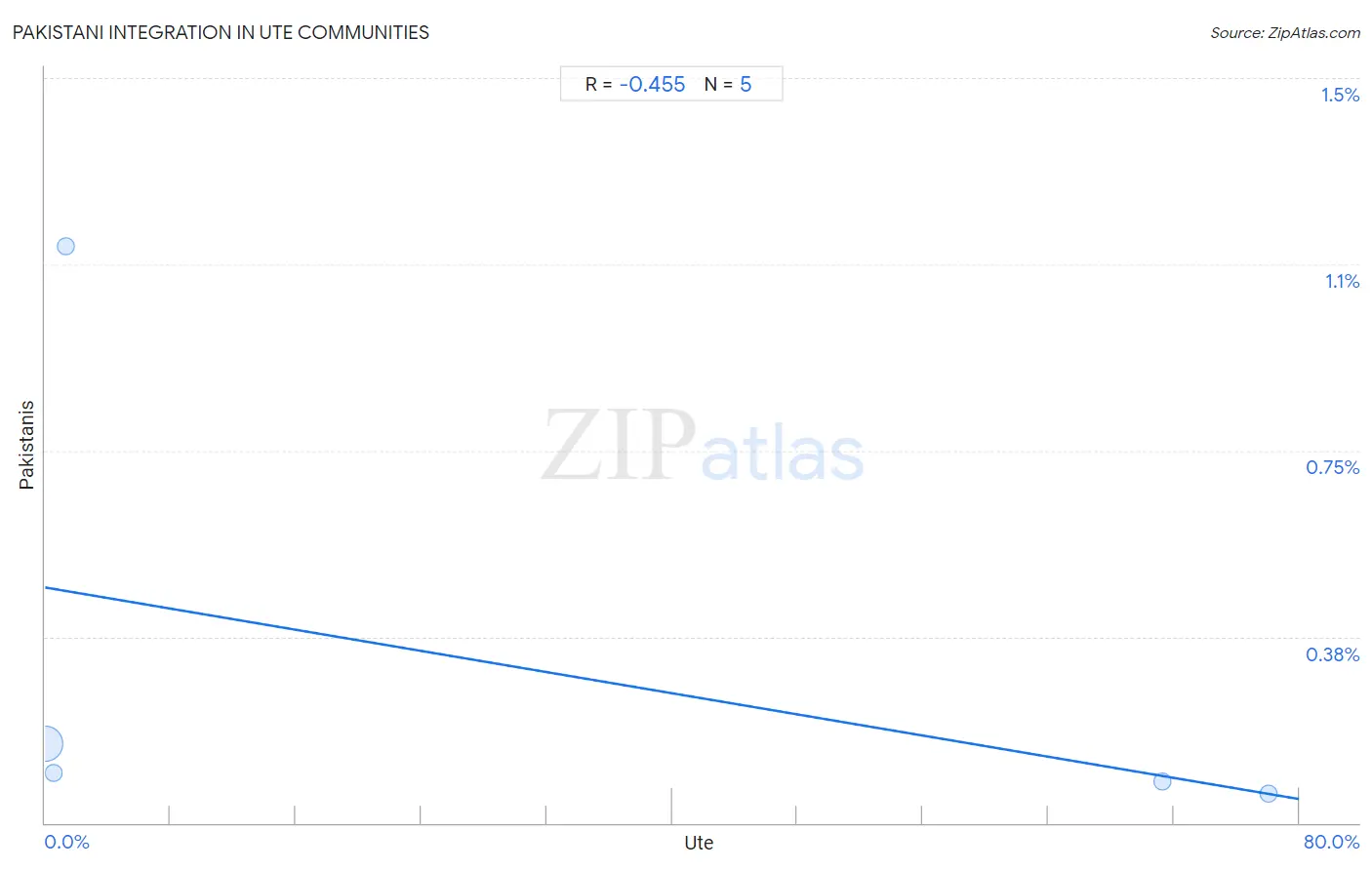Click the rightmost data point near 80% Ute
Viewport: 1372px width, 870px height.
(x=1269, y=793)
